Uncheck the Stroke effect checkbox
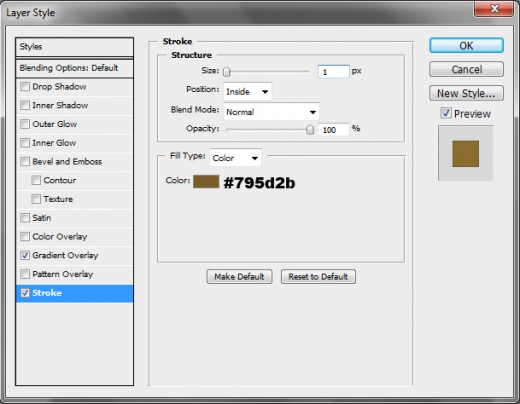The height and width of the screenshot is (404, 520). point(25,293)
